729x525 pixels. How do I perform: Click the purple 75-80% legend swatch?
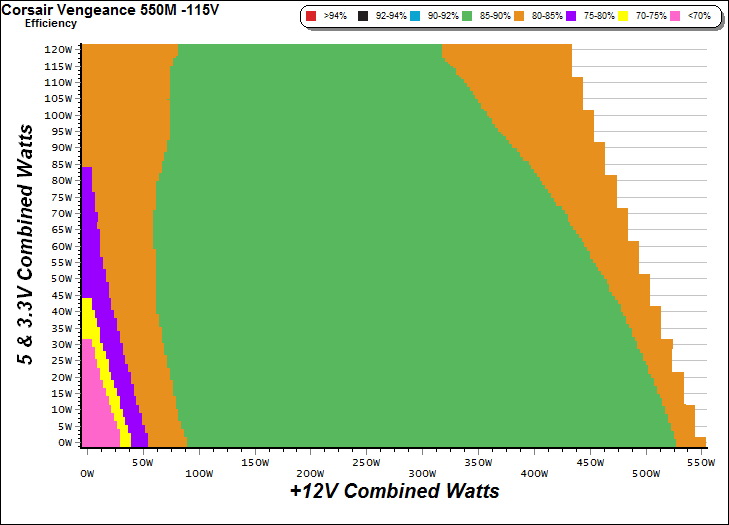[x=569, y=17]
